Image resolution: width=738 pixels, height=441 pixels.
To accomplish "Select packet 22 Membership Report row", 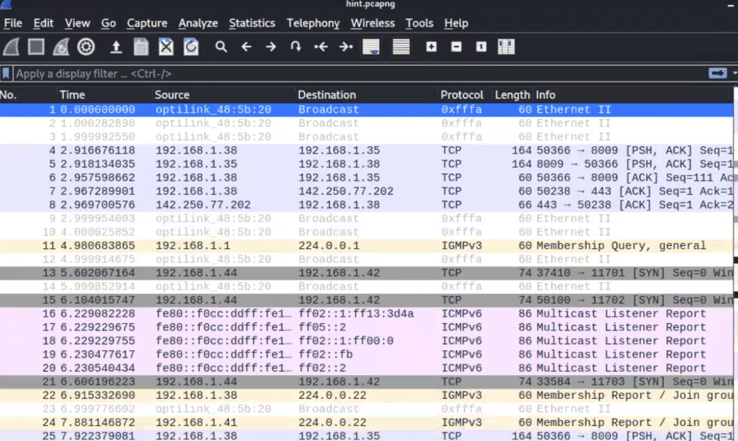I will [x=366, y=395].
